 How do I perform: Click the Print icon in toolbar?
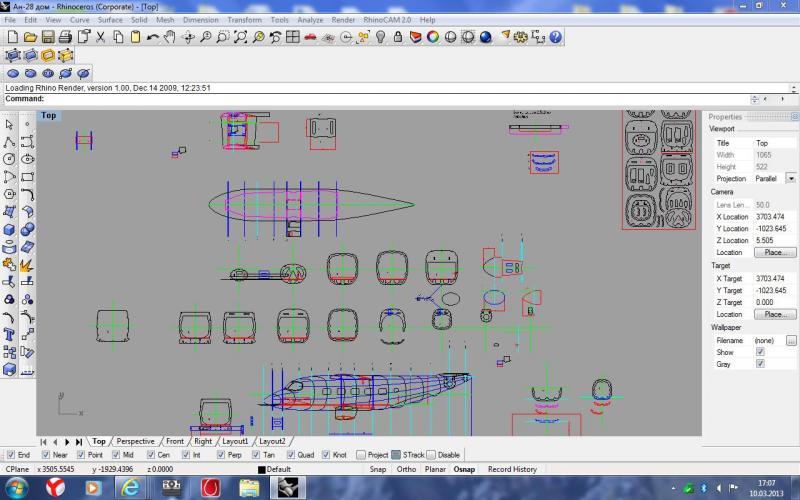tap(65, 37)
